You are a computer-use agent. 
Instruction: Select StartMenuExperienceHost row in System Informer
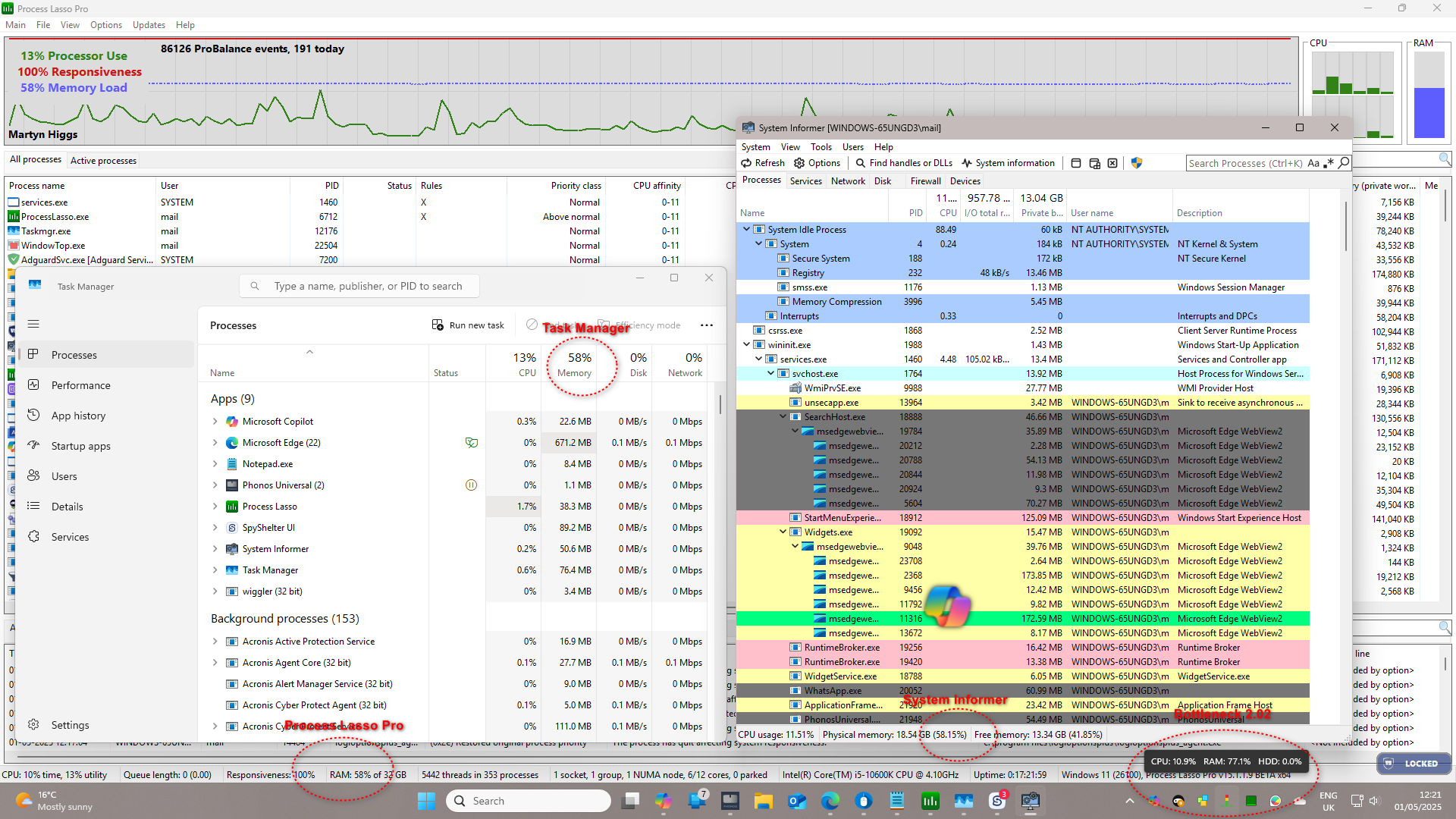click(x=1023, y=518)
